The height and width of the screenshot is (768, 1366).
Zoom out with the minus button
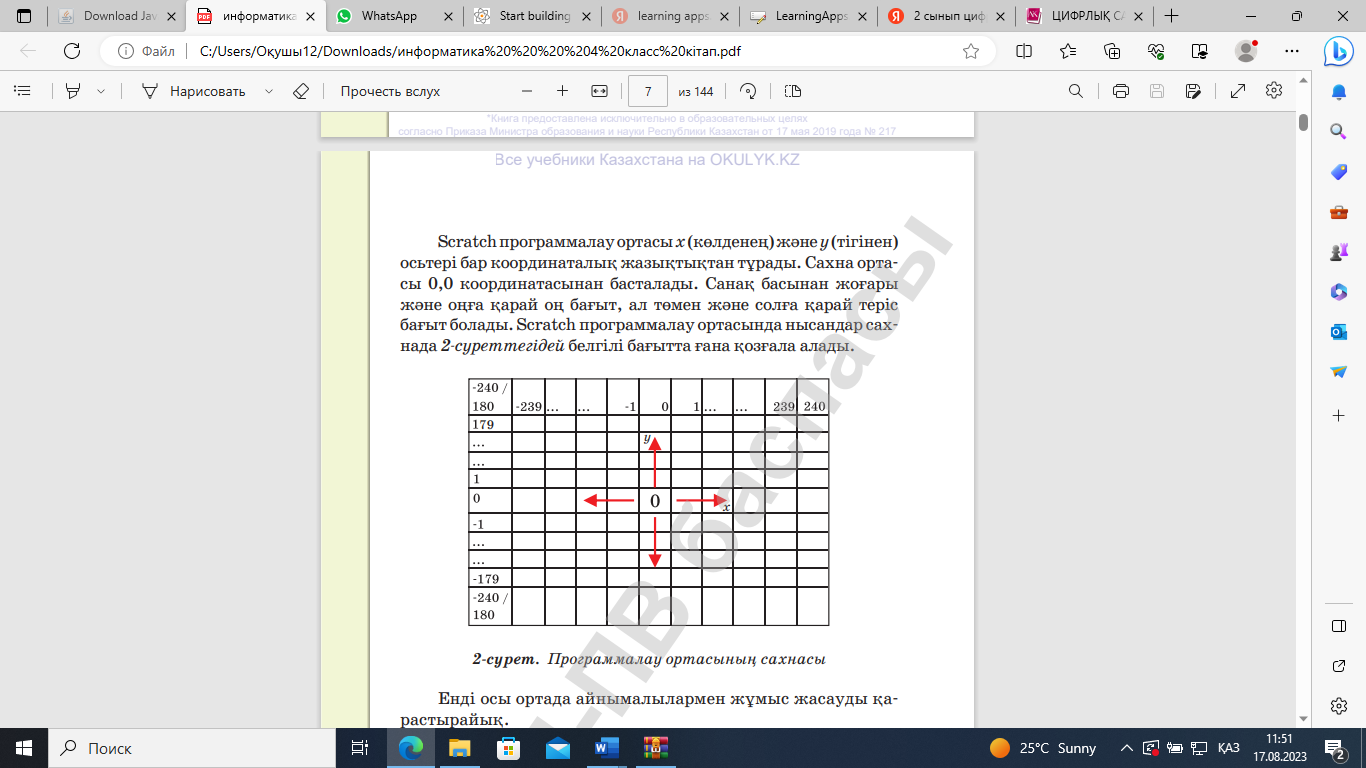click(527, 91)
